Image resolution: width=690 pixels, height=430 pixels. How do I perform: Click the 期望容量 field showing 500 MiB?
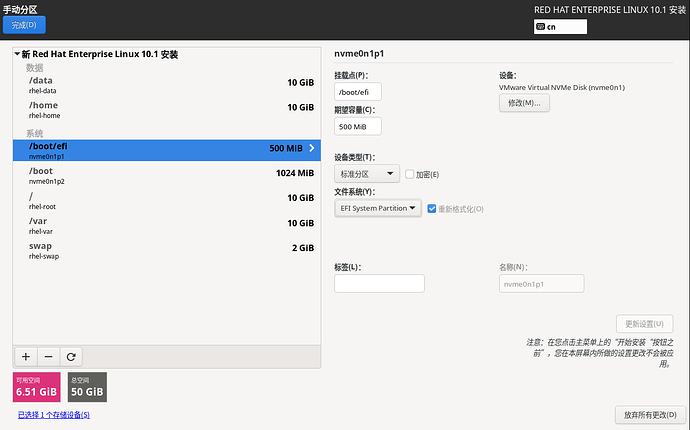(358, 126)
